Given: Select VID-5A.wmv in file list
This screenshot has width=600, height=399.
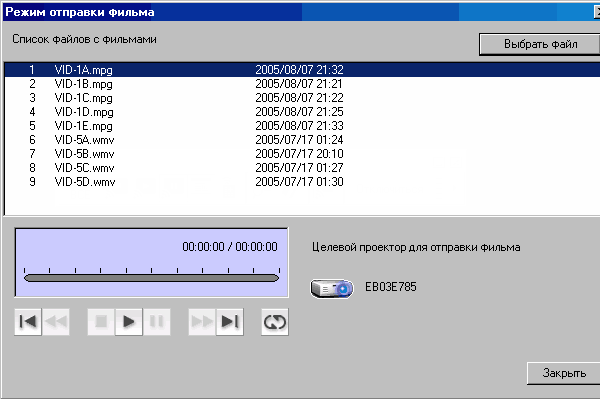Looking at the screenshot, I should point(302,140).
